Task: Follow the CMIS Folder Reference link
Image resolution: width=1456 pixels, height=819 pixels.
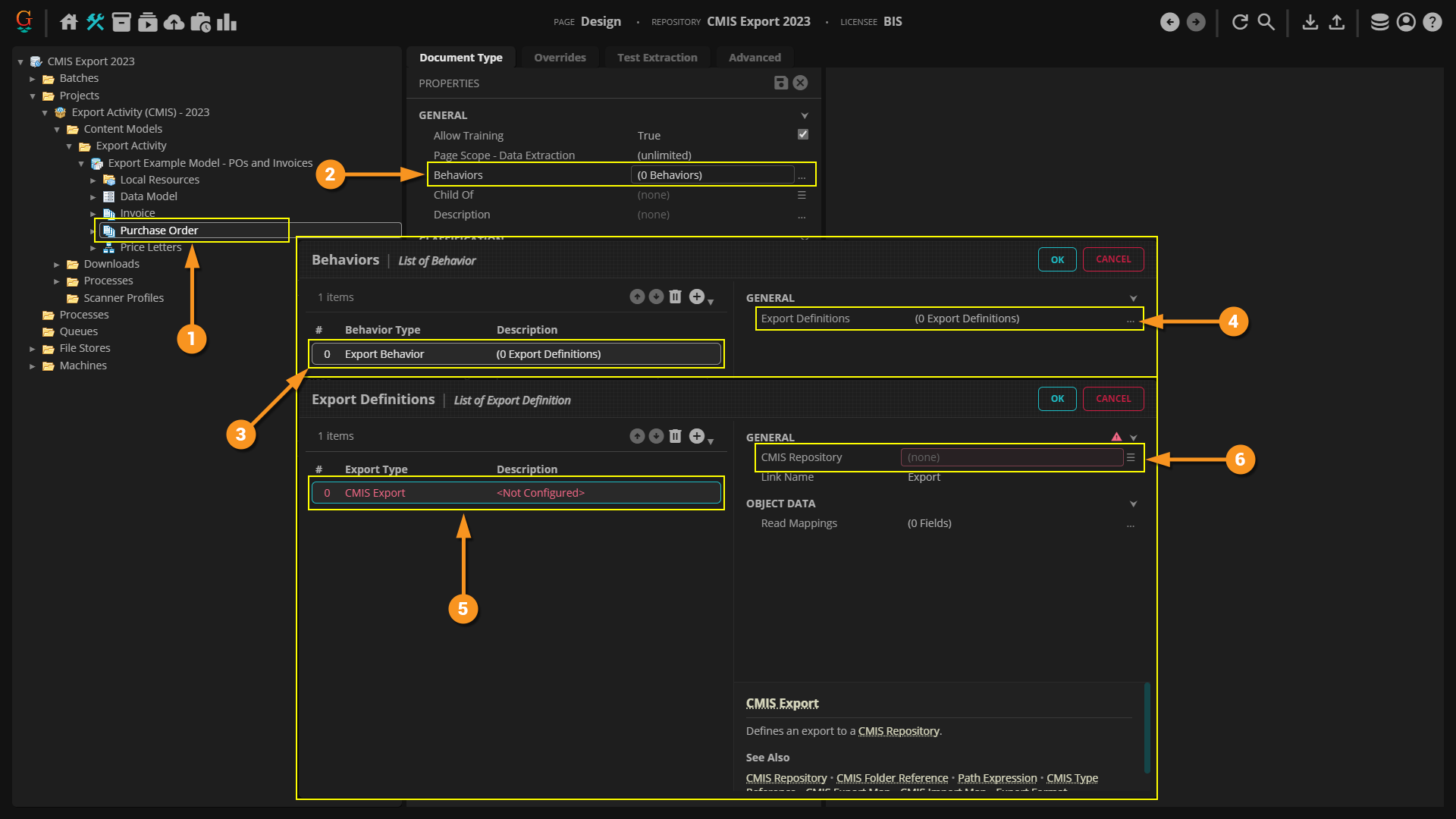Action: (892, 778)
